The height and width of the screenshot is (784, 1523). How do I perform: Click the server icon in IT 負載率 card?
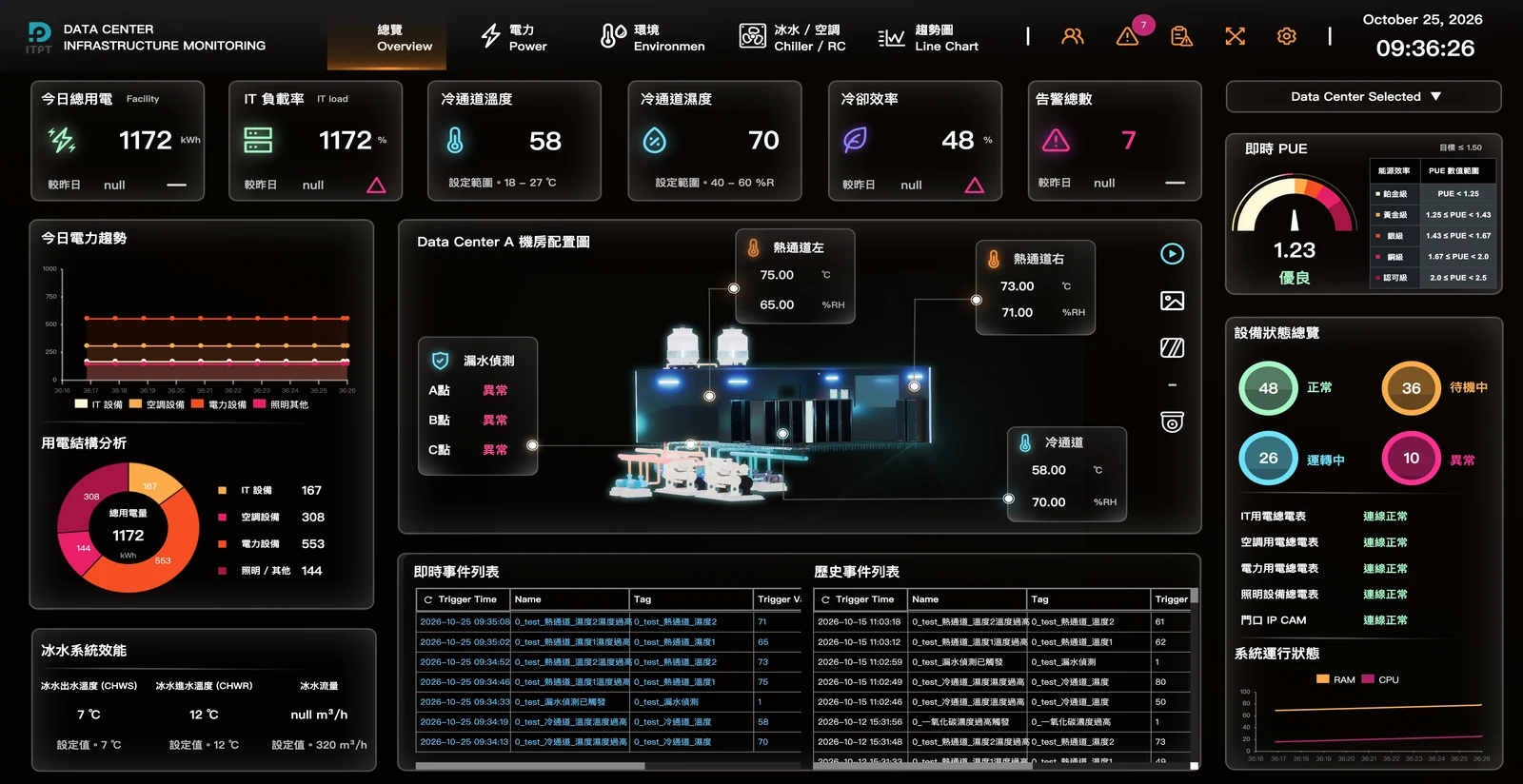[x=258, y=141]
